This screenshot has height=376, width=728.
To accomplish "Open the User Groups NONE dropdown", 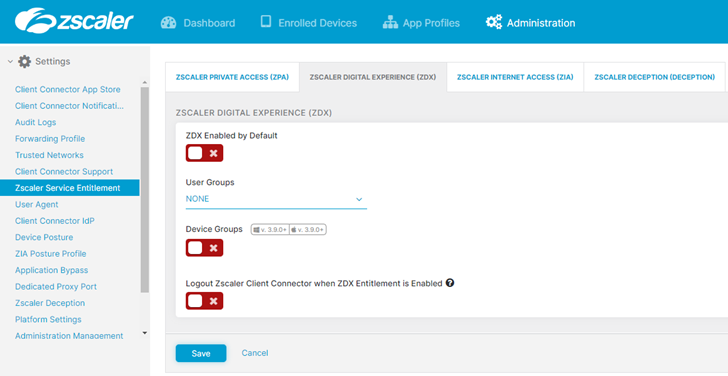I will point(276,199).
